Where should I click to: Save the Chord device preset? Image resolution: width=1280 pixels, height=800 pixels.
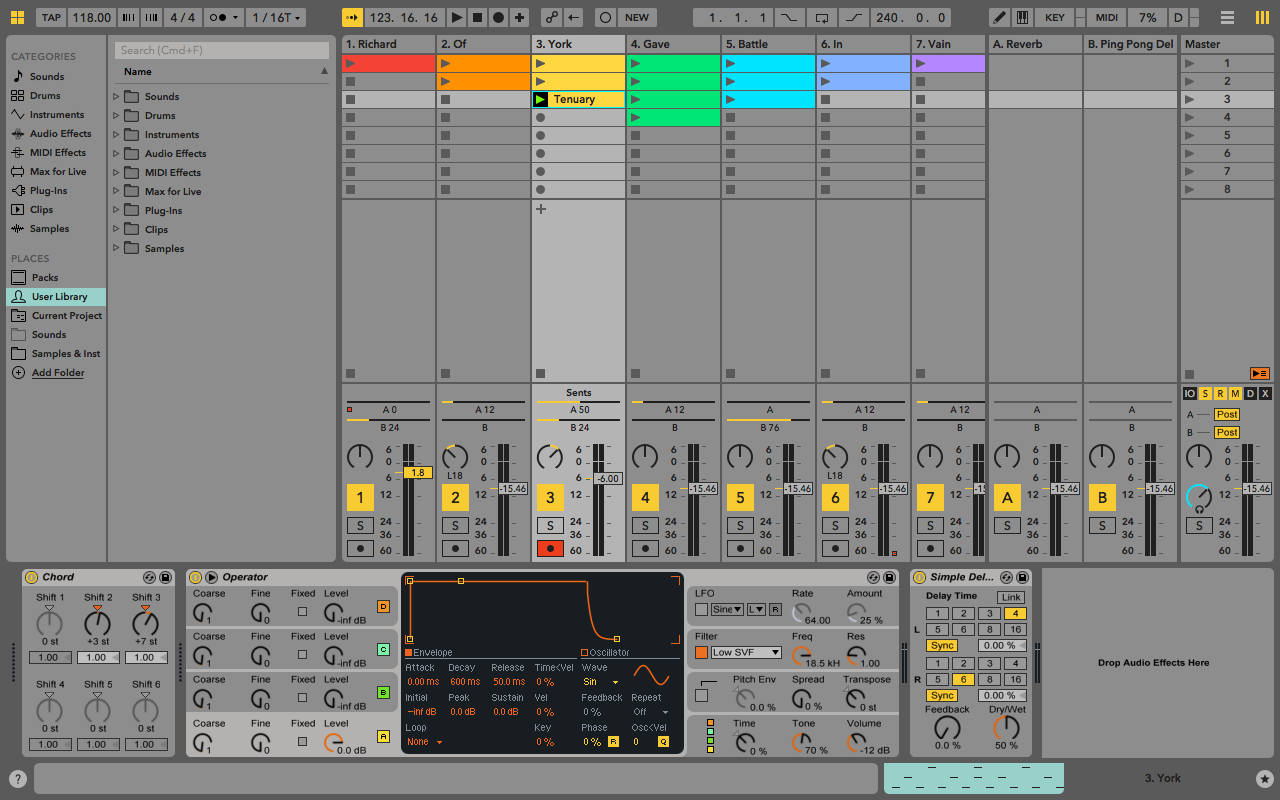pos(166,578)
